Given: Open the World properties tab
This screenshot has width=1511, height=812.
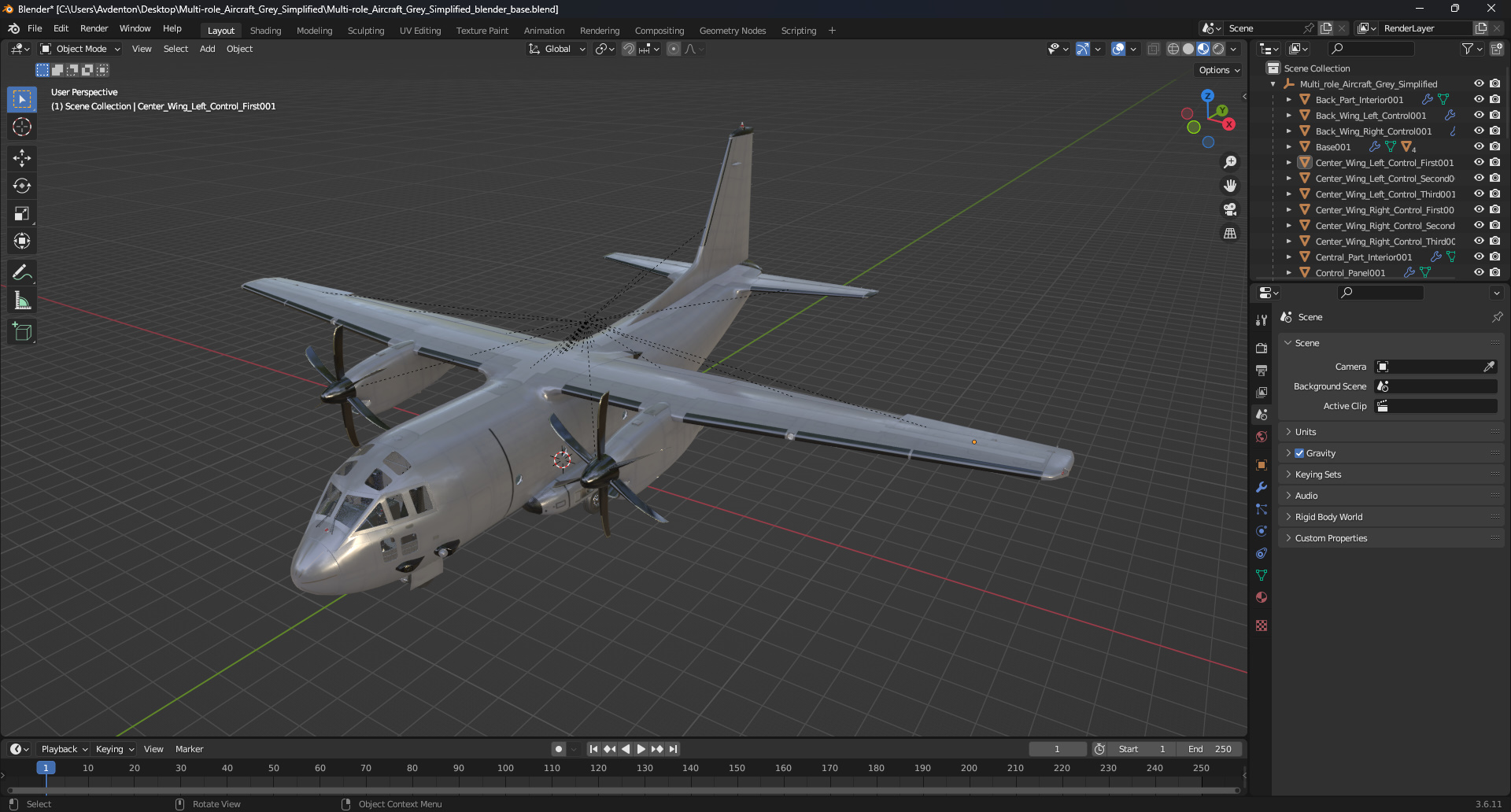Looking at the screenshot, I should tap(1262, 437).
